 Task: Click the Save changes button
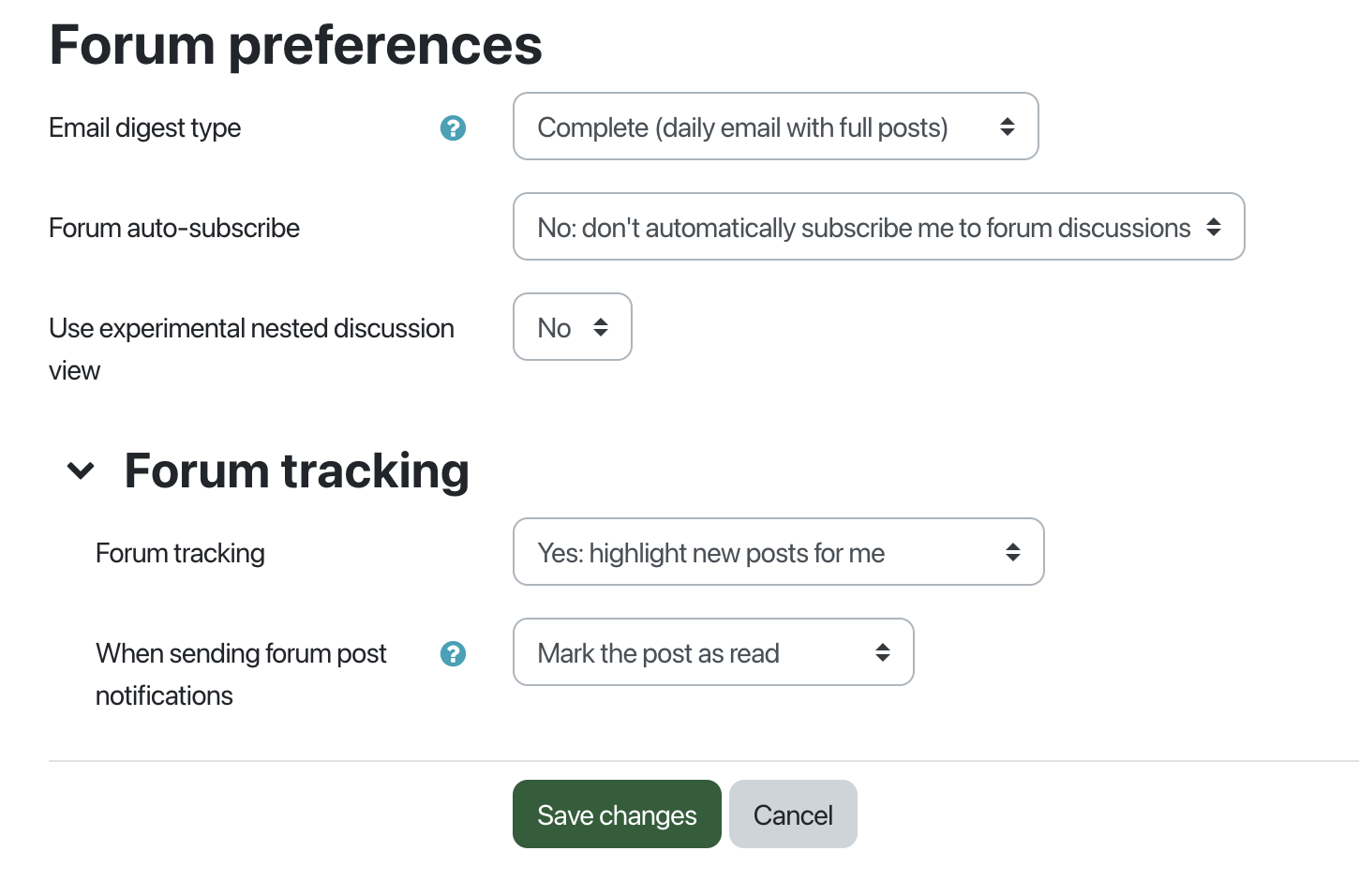[617, 814]
